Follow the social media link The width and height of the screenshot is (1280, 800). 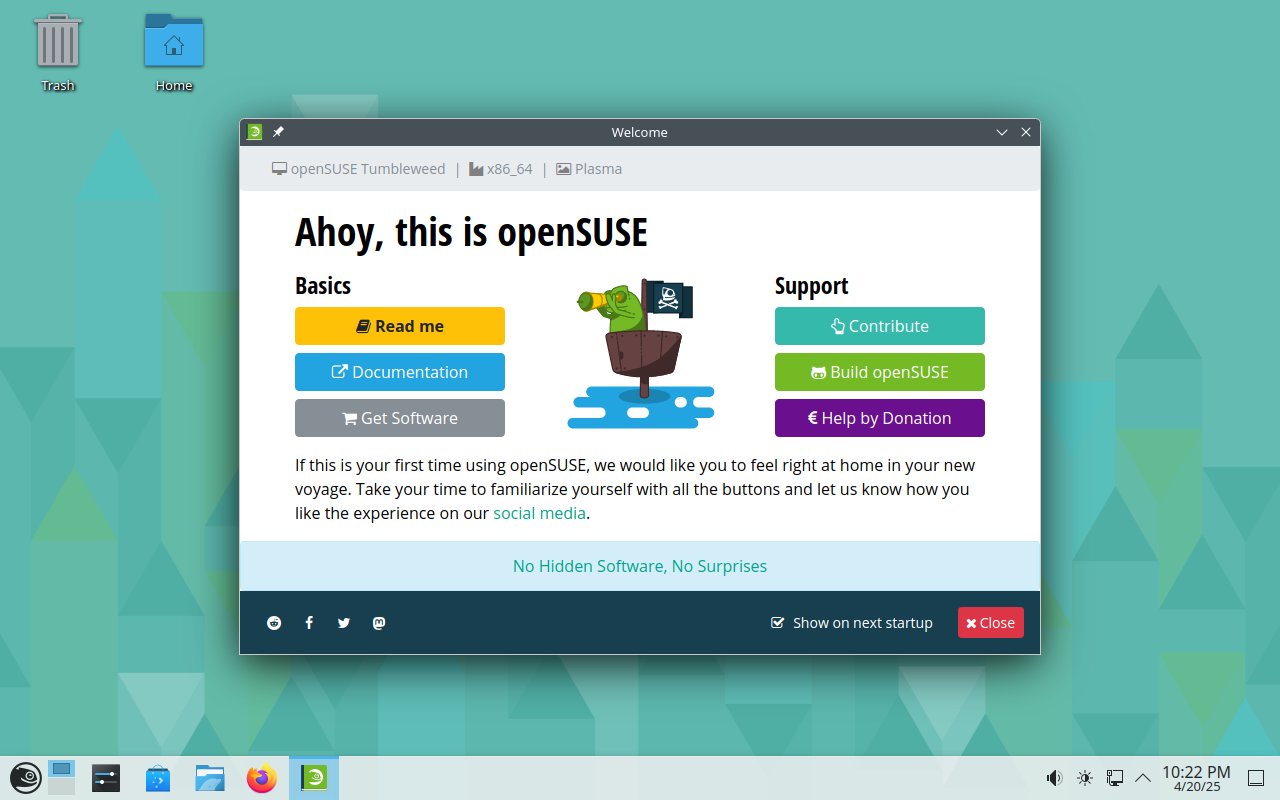pyautogui.click(x=540, y=513)
